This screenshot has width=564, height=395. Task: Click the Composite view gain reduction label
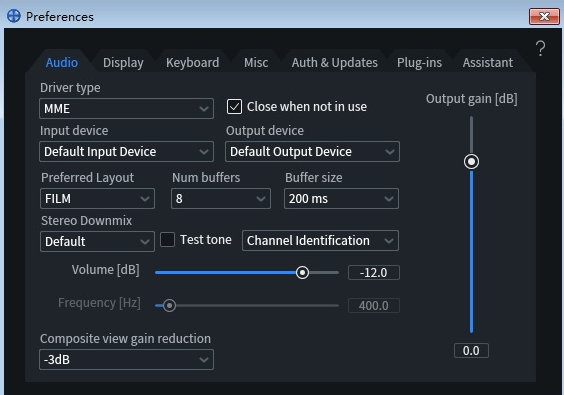[x=125, y=339]
